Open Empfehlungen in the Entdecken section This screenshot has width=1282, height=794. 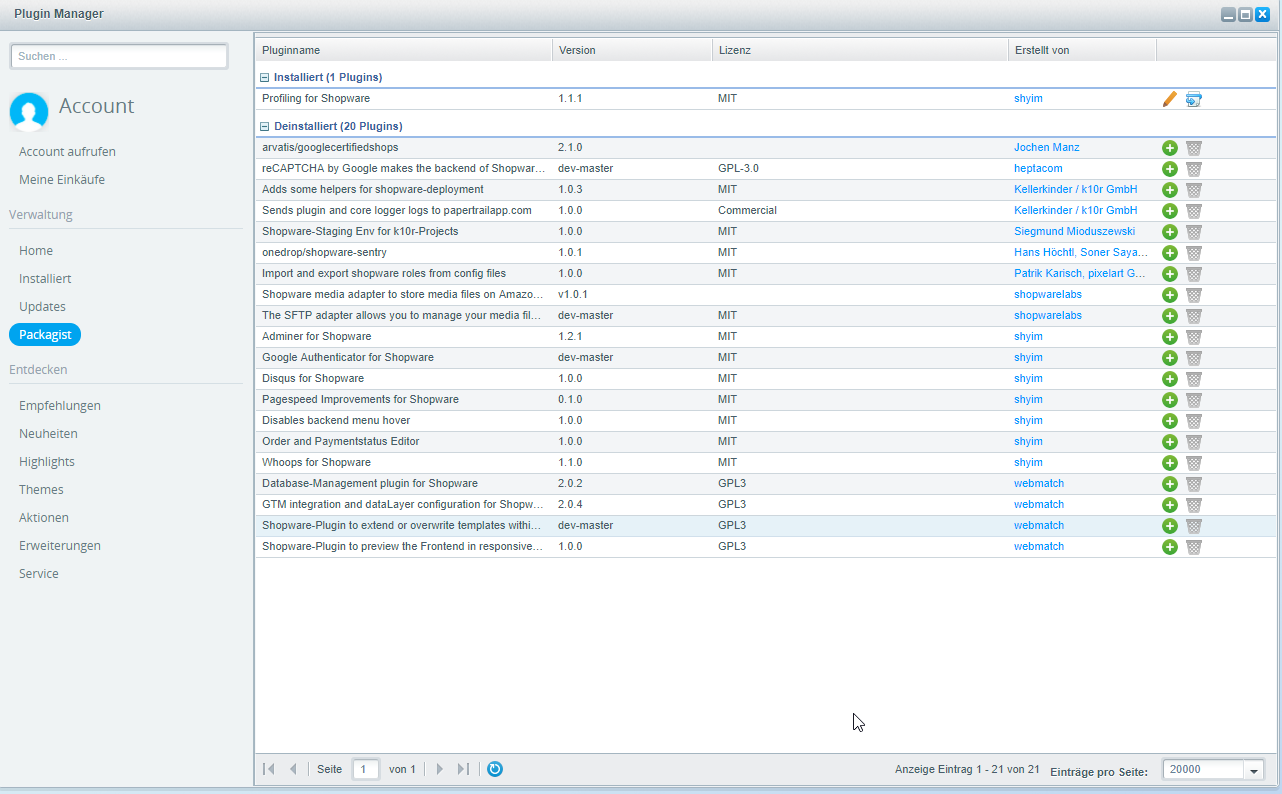pos(60,406)
